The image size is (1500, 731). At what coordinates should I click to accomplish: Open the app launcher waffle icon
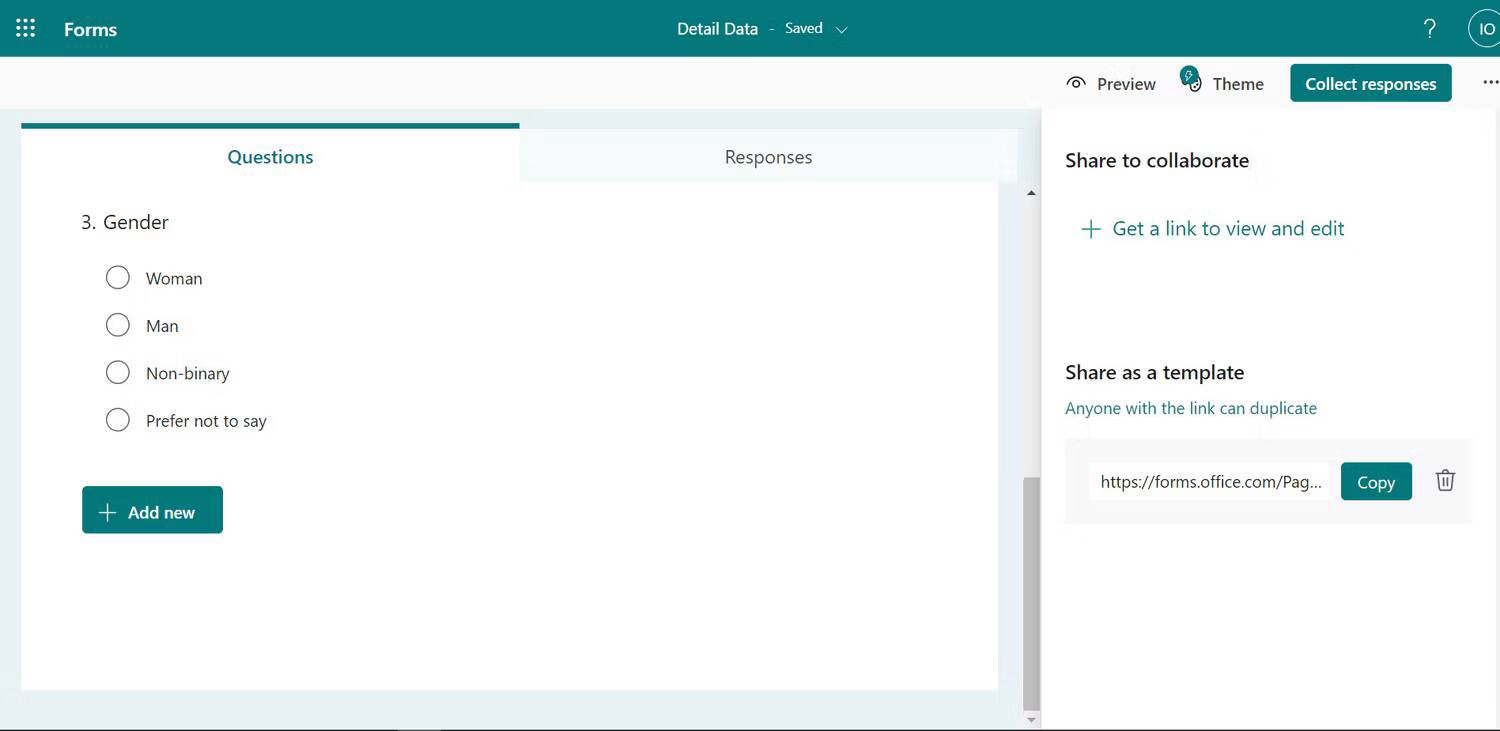[26, 28]
